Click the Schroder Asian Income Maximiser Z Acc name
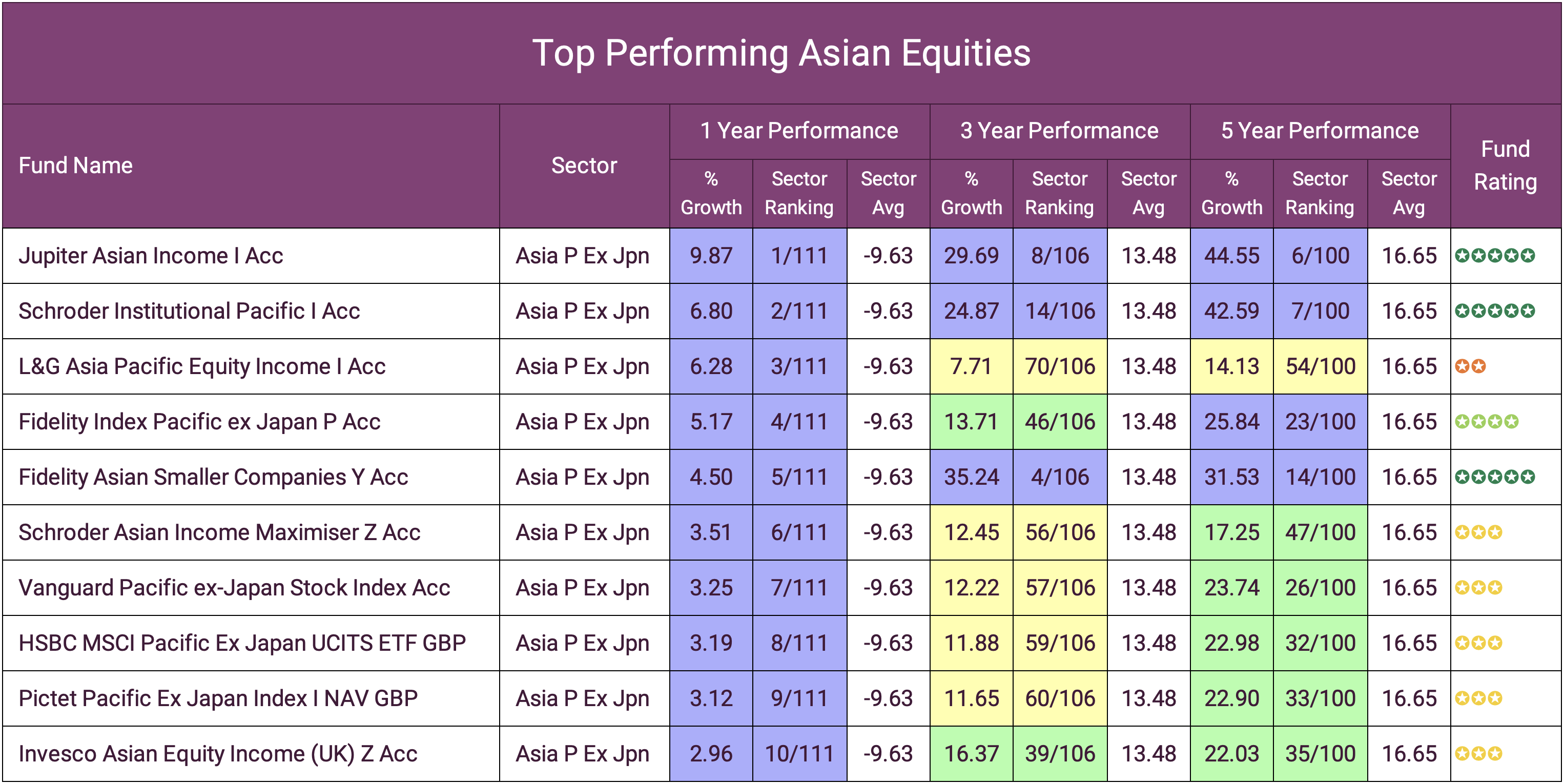 (219, 532)
